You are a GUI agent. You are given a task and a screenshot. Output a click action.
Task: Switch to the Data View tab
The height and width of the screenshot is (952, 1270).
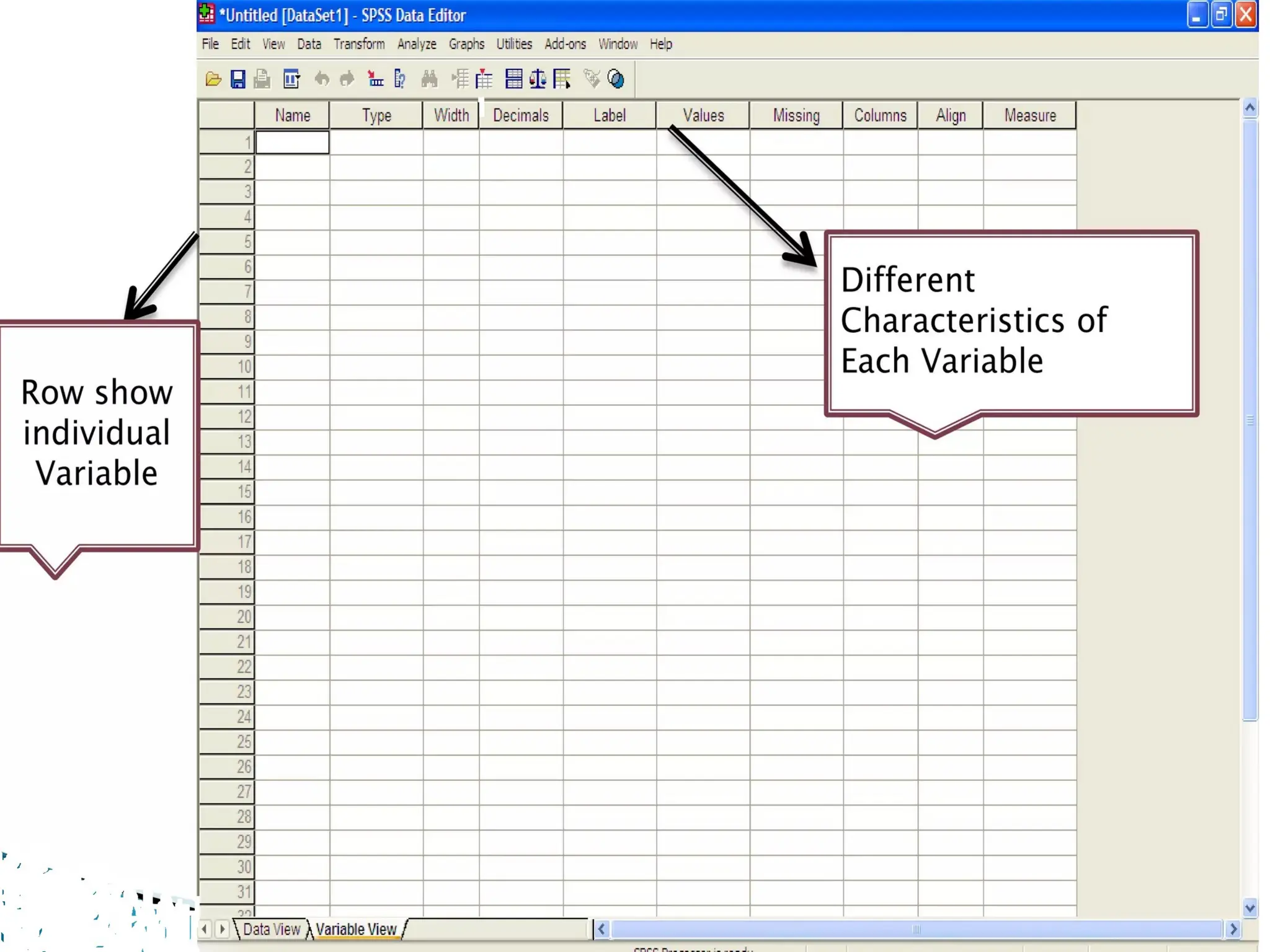[271, 929]
